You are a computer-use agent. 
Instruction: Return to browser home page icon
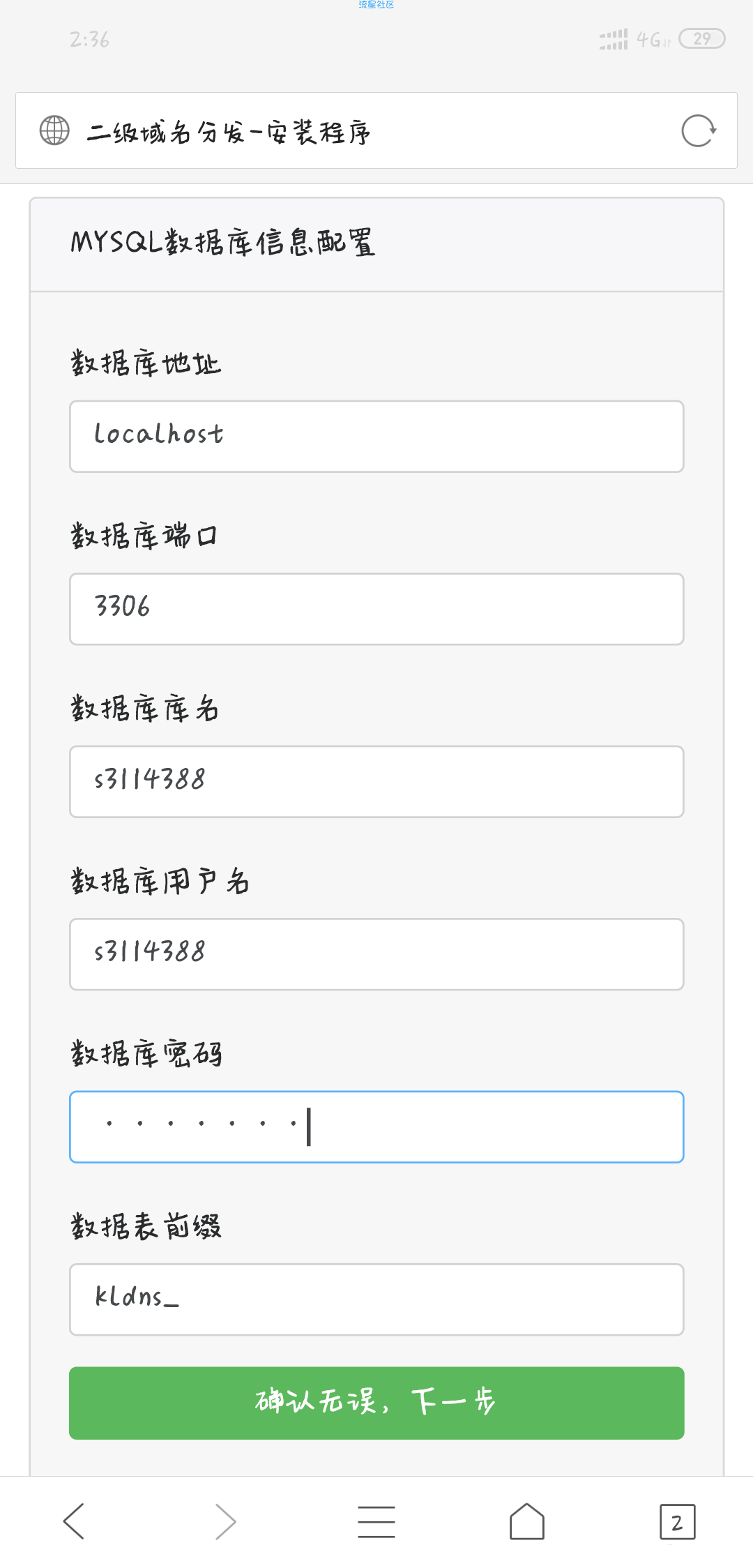pyautogui.click(x=527, y=1521)
